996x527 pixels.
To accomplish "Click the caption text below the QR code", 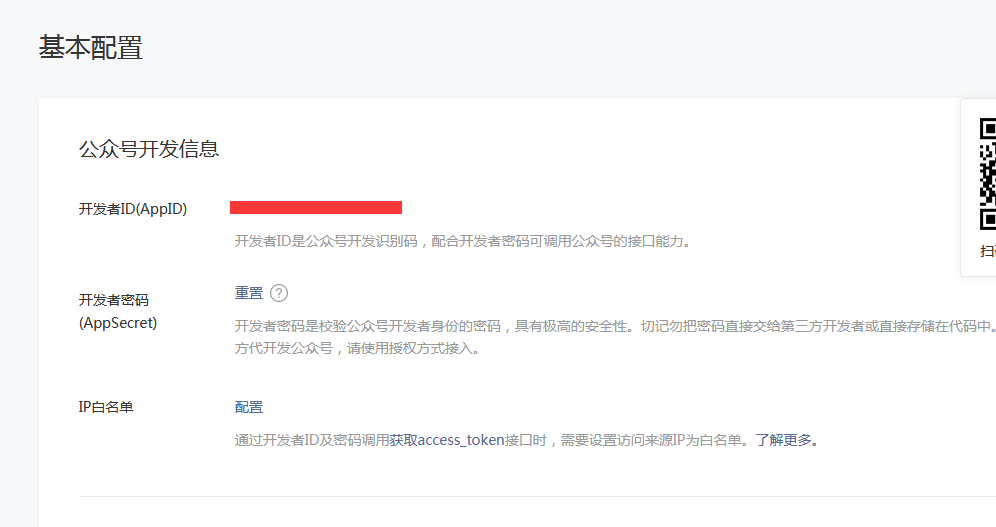I will 988,251.
